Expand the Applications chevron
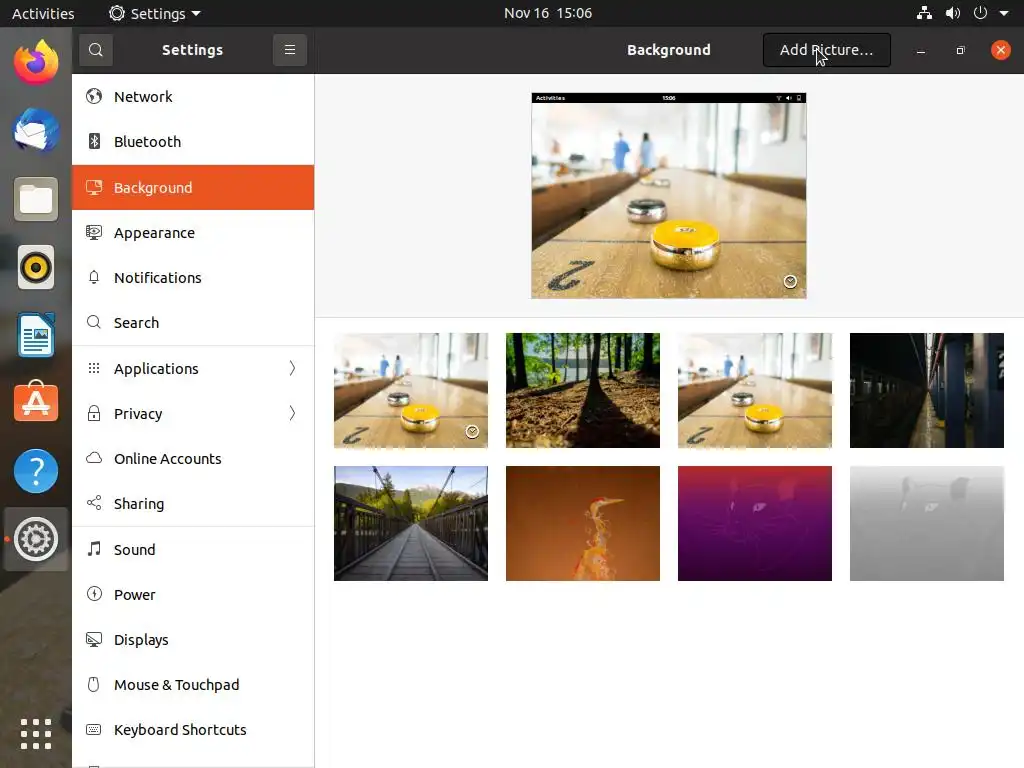The image size is (1024, 768). (x=292, y=368)
